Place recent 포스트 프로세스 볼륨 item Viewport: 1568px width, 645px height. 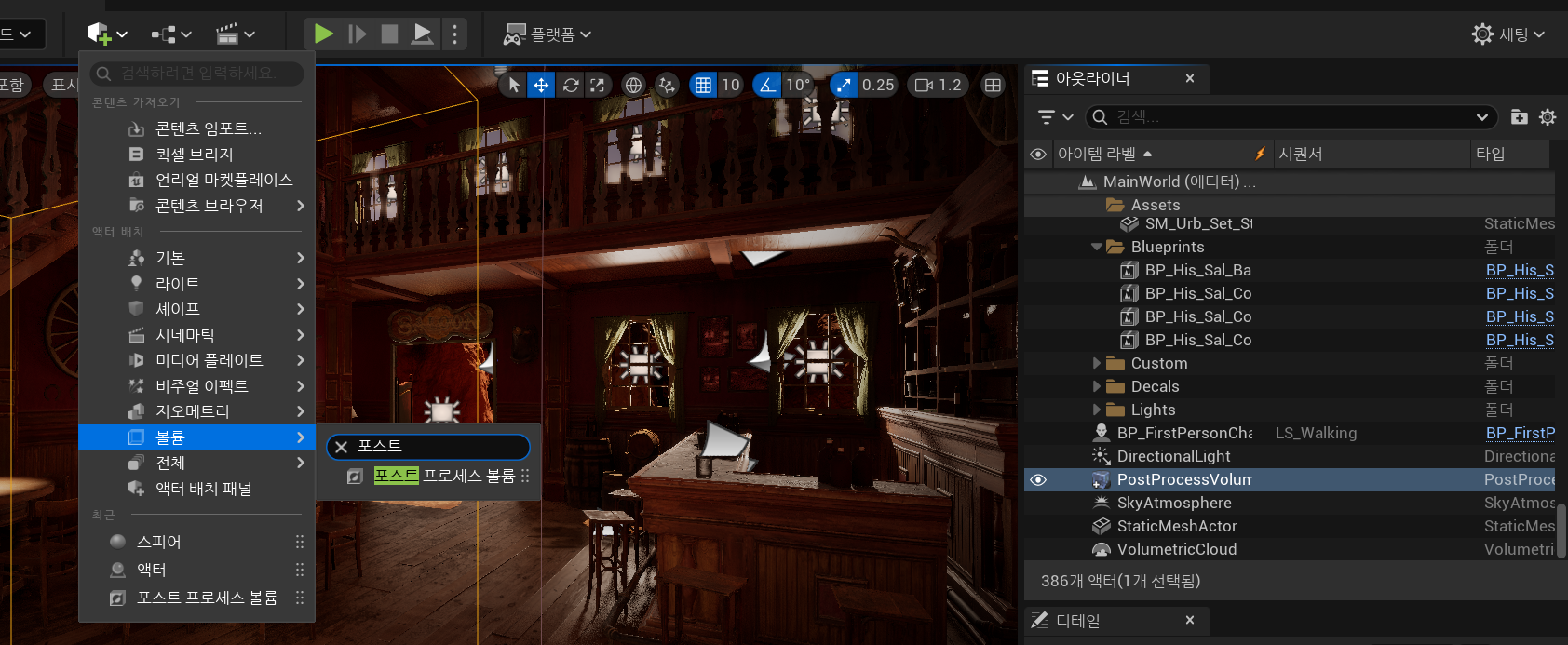(x=196, y=598)
